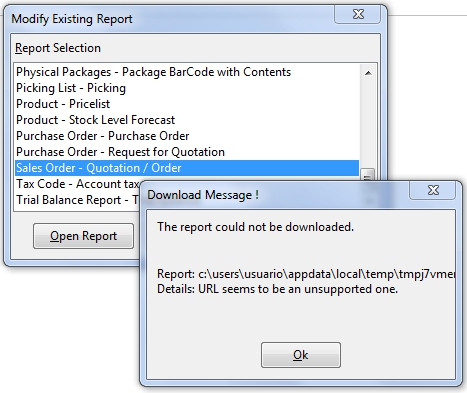Image resolution: width=467 pixels, height=393 pixels.
Task: Click the report file path text
Action: pos(306,274)
